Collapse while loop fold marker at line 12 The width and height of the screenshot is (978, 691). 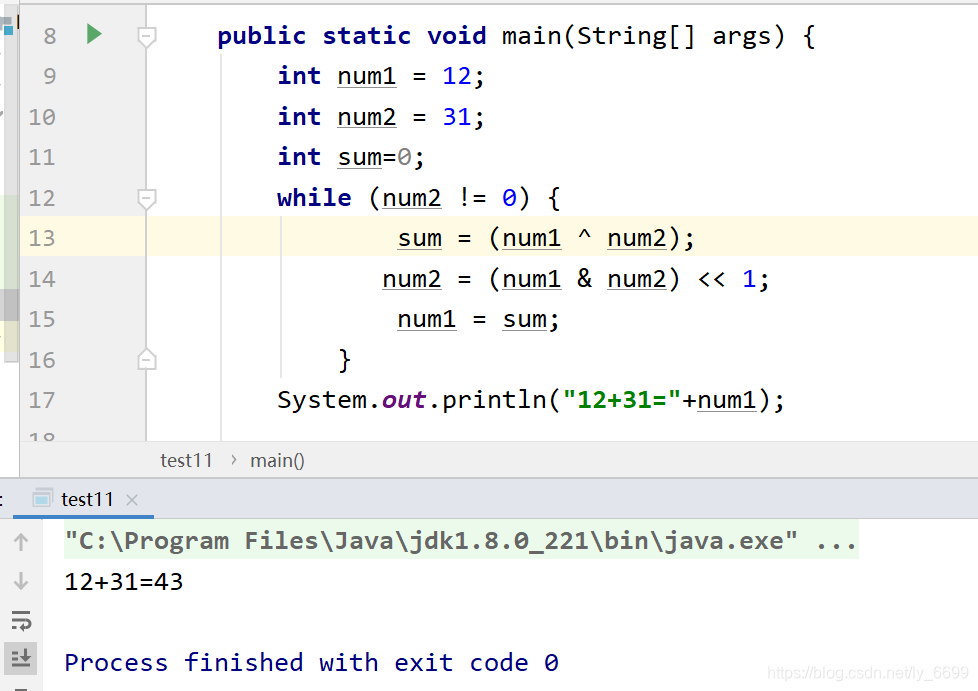click(x=147, y=199)
